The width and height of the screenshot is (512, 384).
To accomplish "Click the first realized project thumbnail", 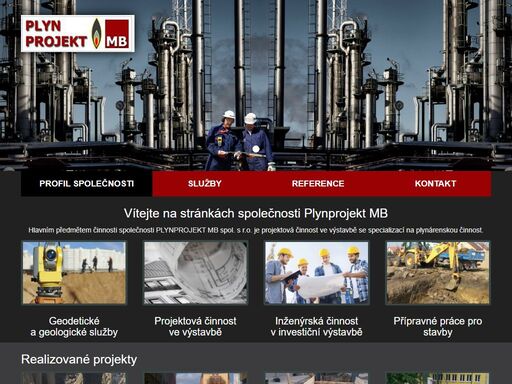I will tap(74, 378).
